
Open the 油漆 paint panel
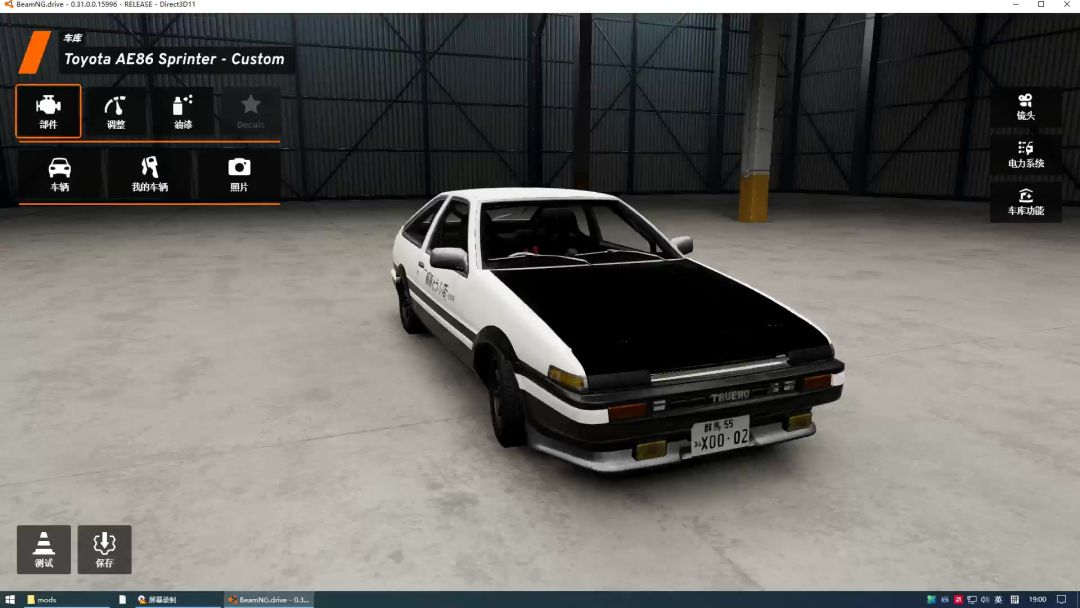coord(183,112)
